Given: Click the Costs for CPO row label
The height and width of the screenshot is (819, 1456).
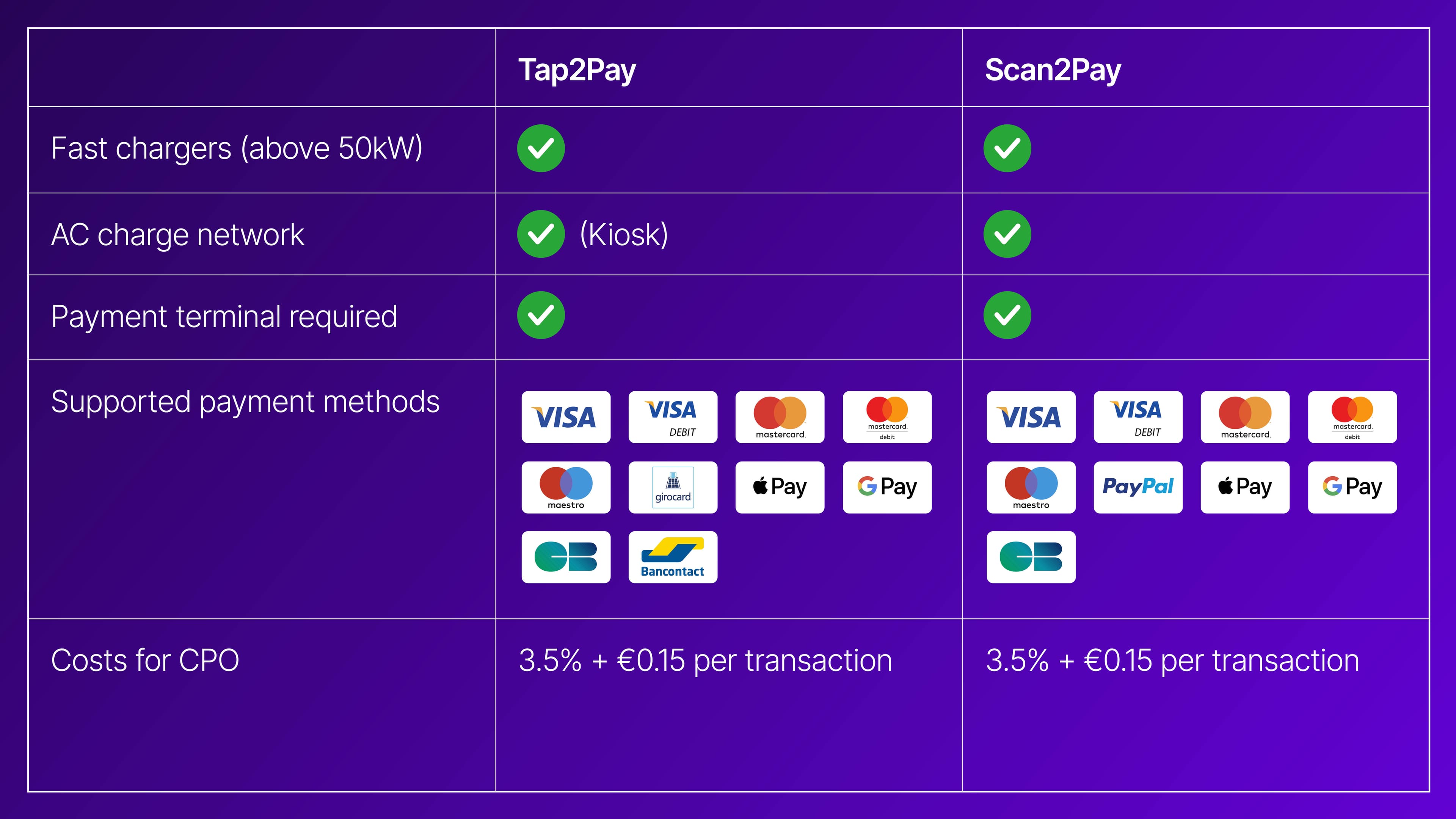Looking at the screenshot, I should tap(145, 660).
